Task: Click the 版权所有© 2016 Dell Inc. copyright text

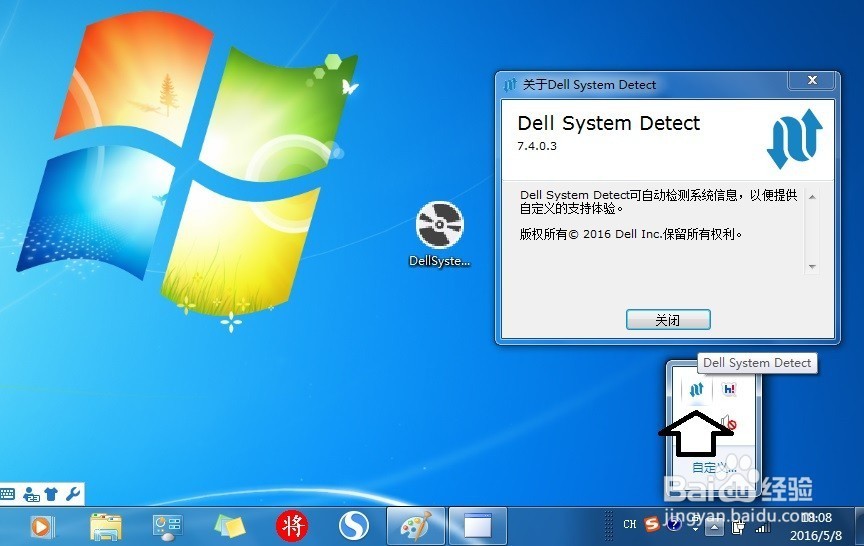Action: 630,234
